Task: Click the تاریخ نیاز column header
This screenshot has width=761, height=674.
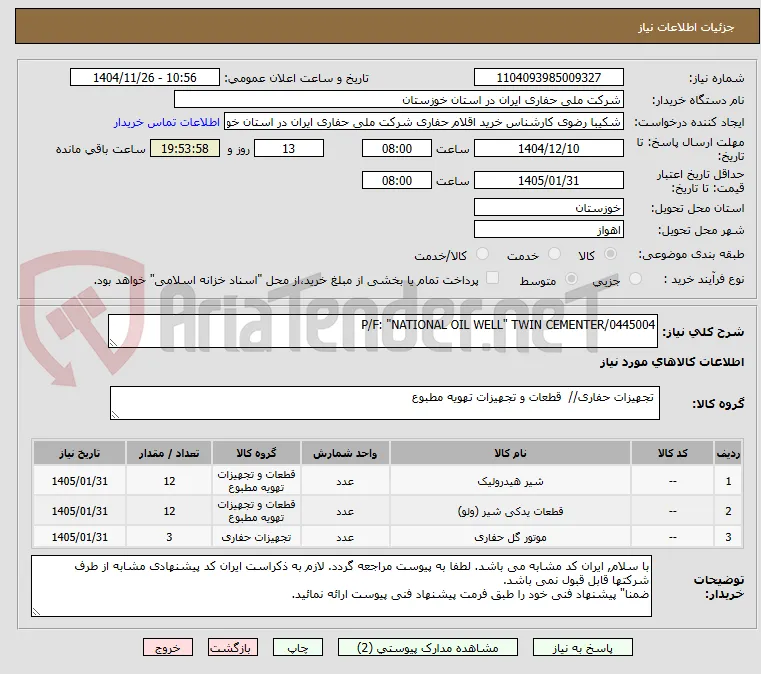Action: [80, 453]
